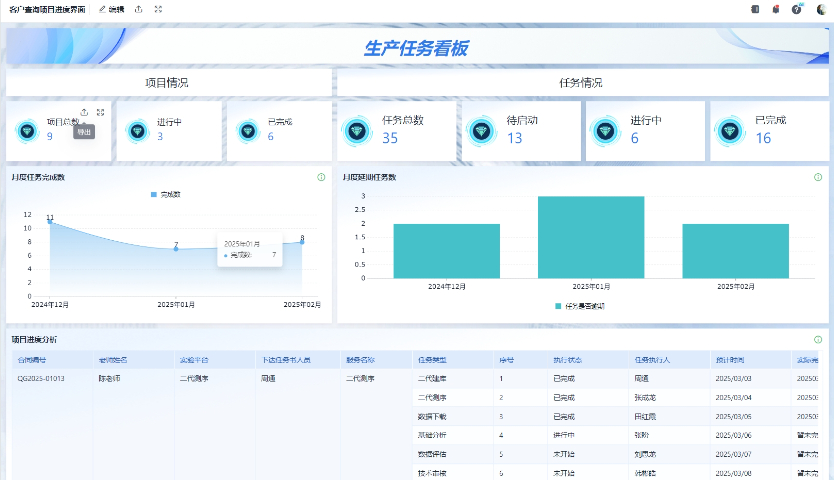Click diamond icon on project 进行中 card
This screenshot has width=834, height=480.
(138, 131)
